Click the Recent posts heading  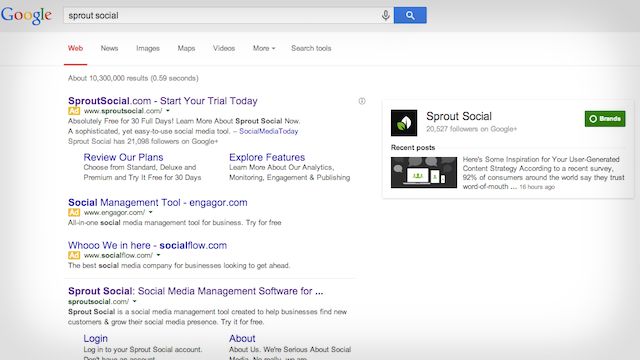tap(413, 147)
